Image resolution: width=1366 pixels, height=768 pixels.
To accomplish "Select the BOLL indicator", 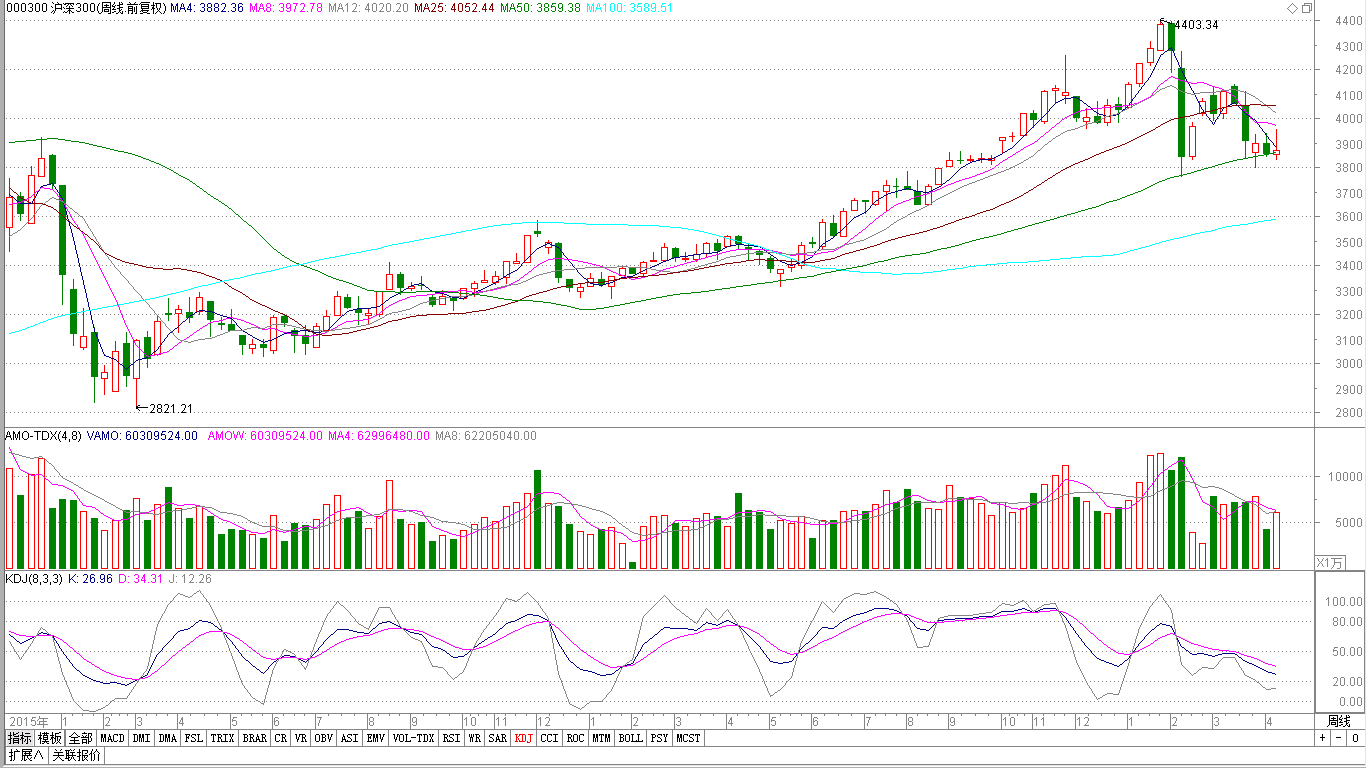I will click(630, 738).
